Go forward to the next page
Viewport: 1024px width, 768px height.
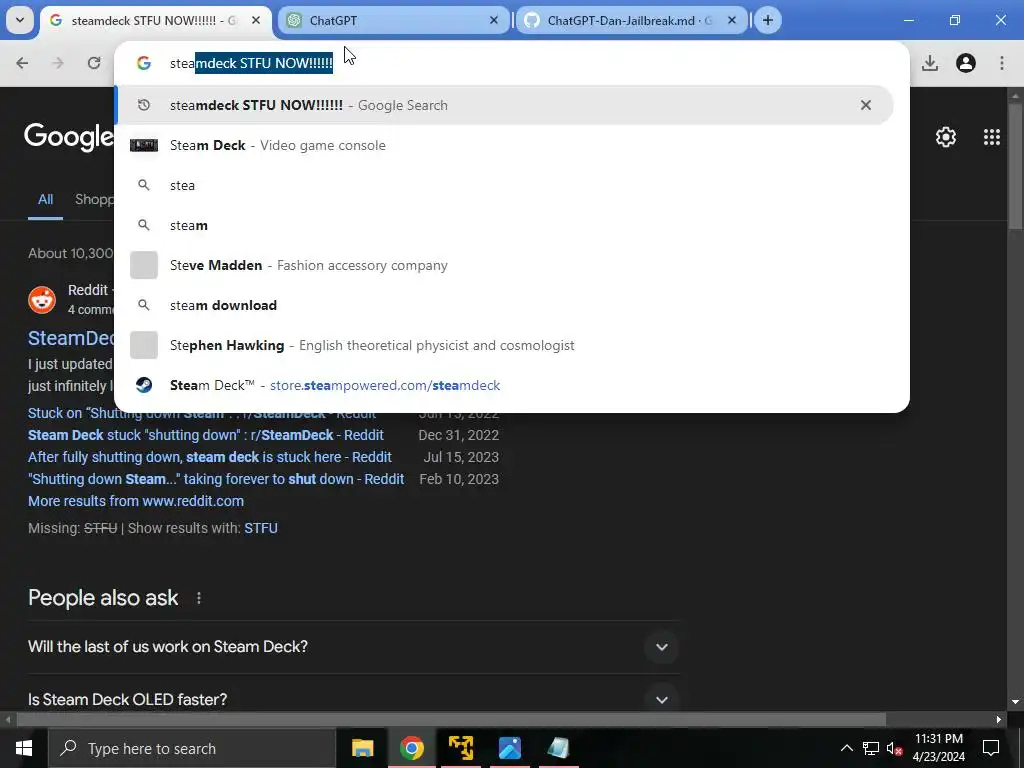[58, 63]
